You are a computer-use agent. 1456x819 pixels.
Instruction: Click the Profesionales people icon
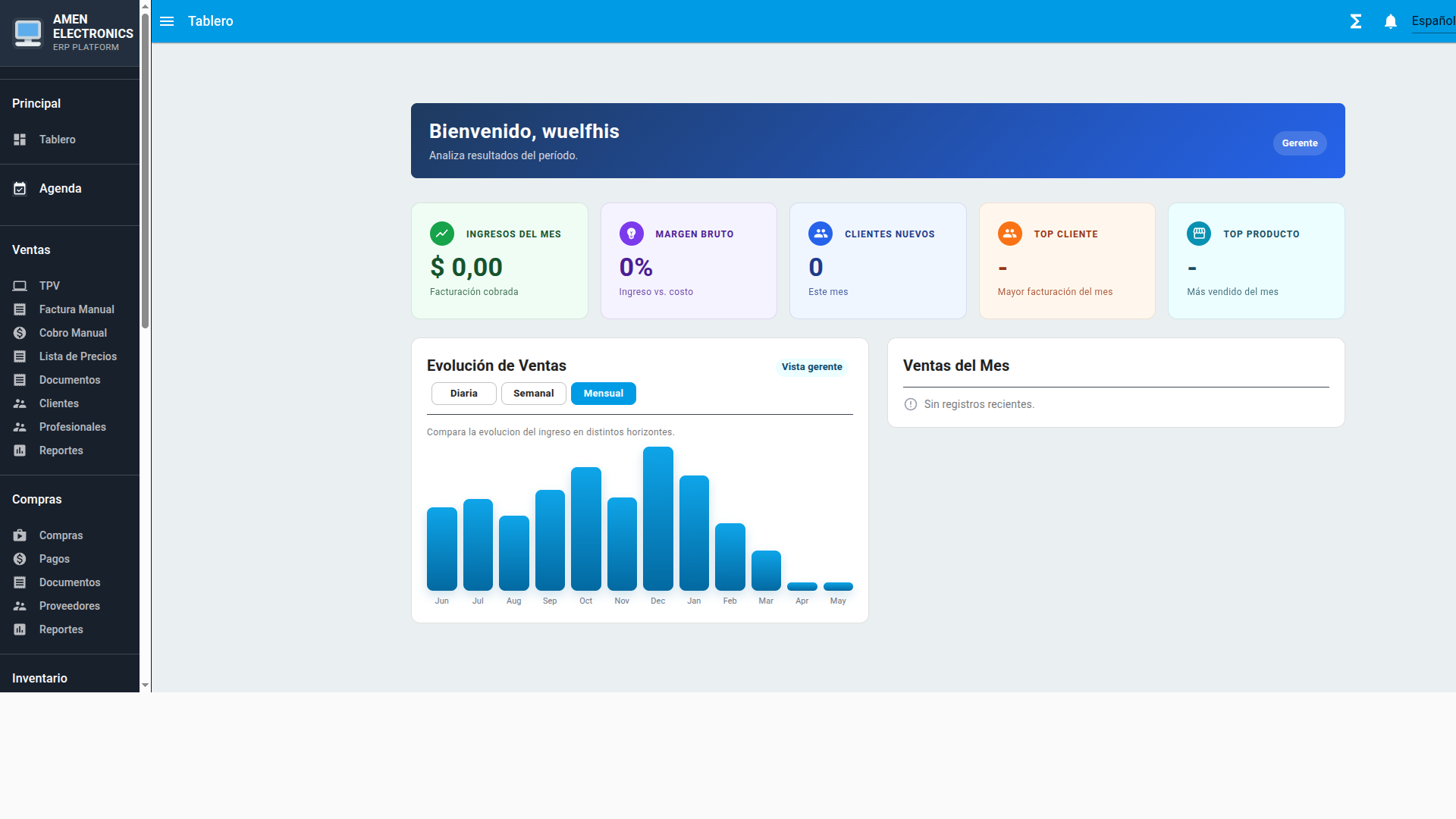[20, 427]
